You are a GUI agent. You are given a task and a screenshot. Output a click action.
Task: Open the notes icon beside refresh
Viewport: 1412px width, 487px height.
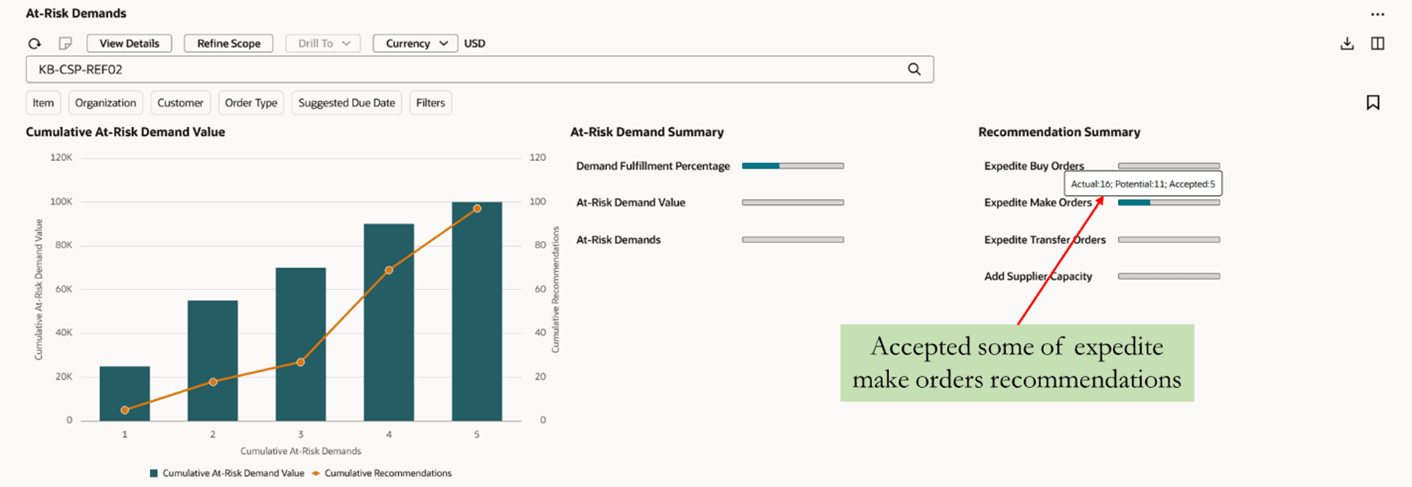pyautogui.click(x=65, y=44)
